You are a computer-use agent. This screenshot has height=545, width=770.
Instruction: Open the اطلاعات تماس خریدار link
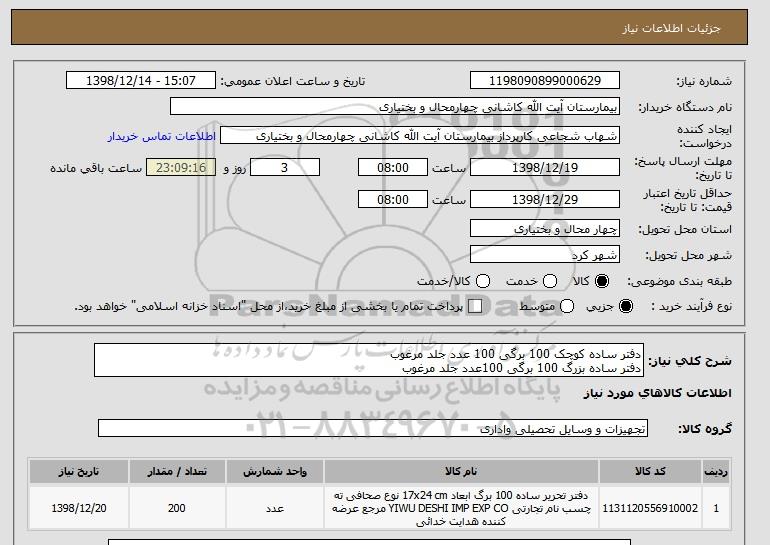coord(162,136)
